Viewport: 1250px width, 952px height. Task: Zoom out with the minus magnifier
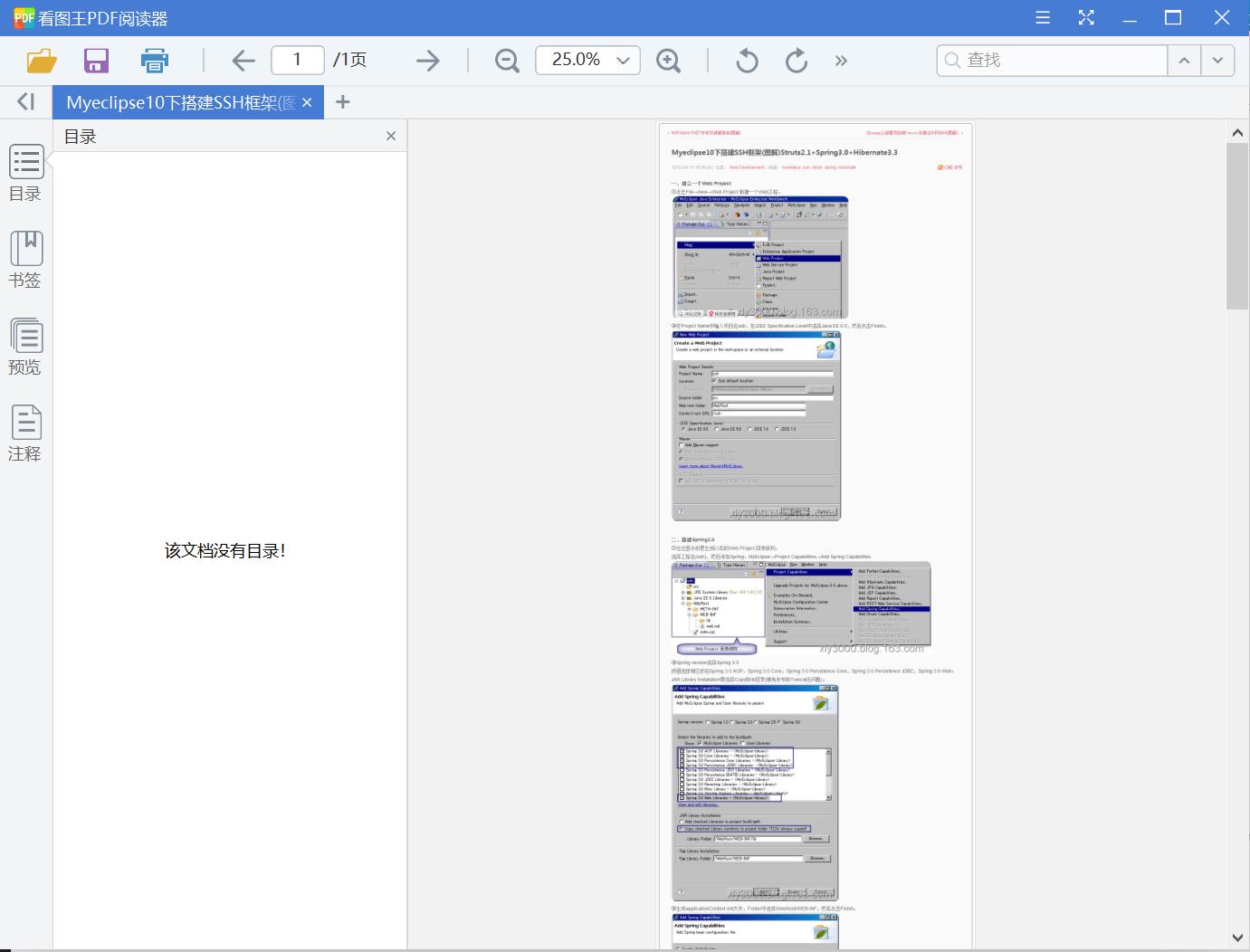tap(507, 61)
